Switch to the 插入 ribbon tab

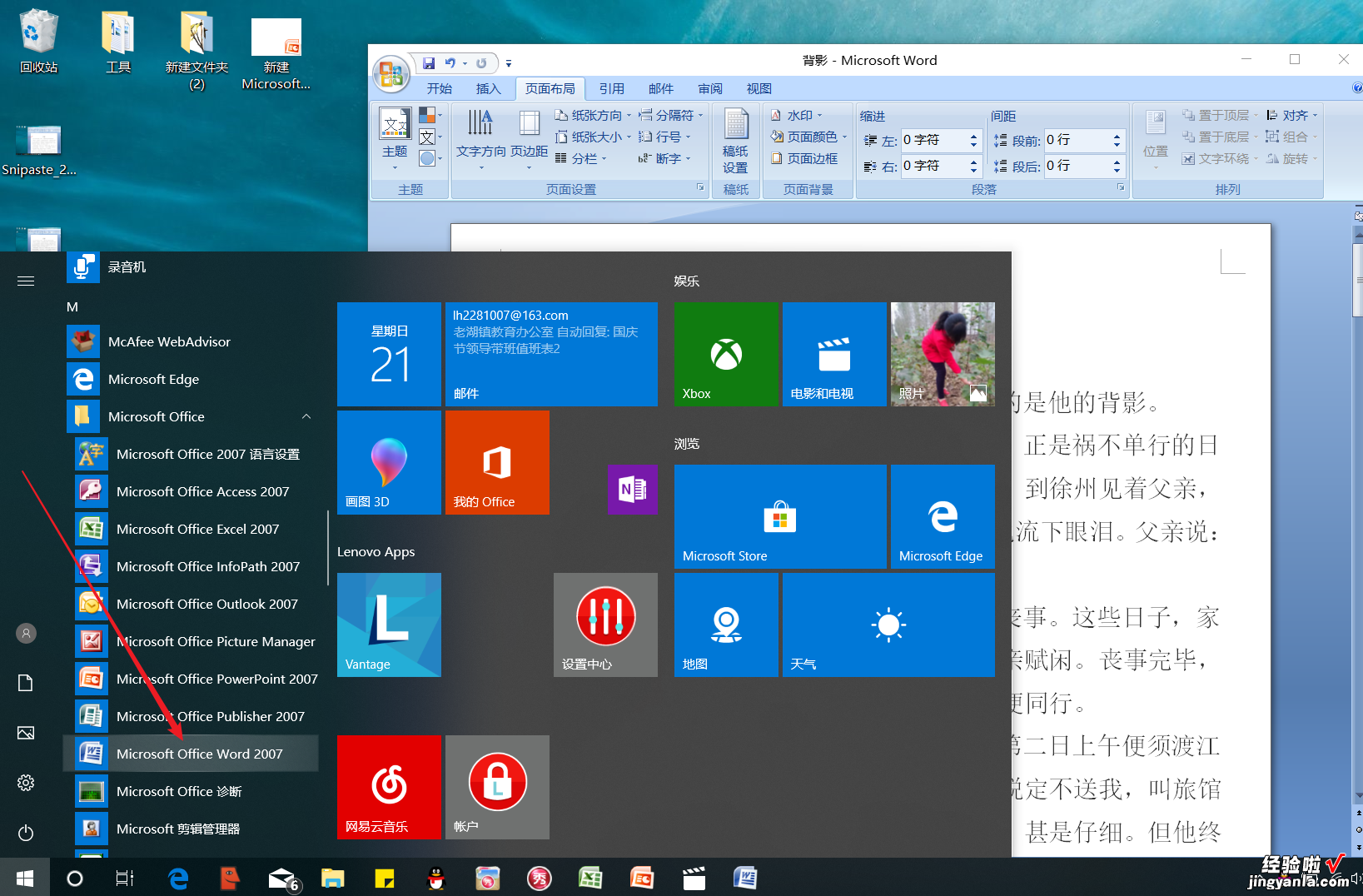[x=488, y=88]
